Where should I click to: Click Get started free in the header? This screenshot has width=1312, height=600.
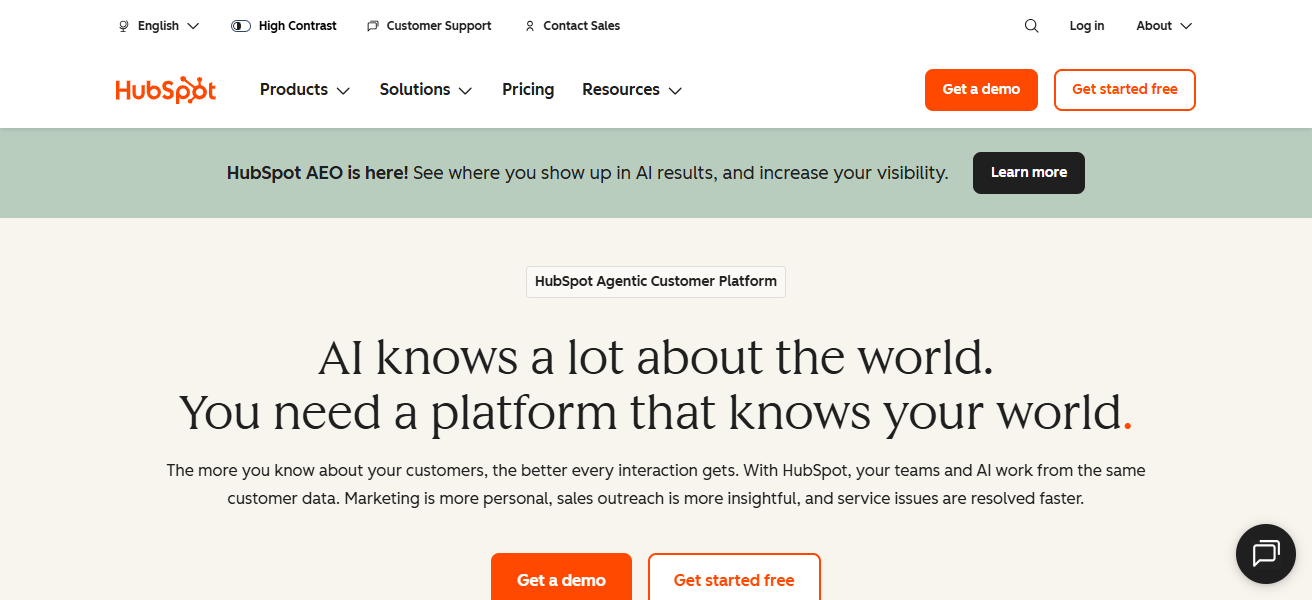point(1124,89)
